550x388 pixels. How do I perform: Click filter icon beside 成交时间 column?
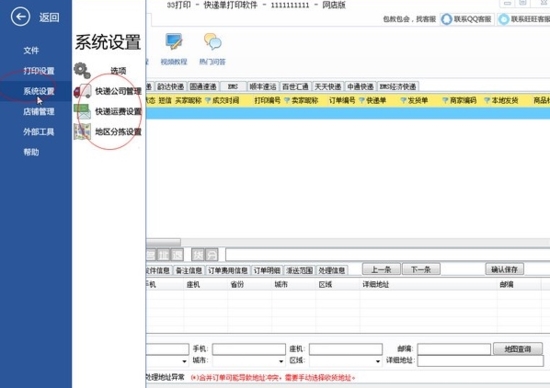click(x=208, y=101)
